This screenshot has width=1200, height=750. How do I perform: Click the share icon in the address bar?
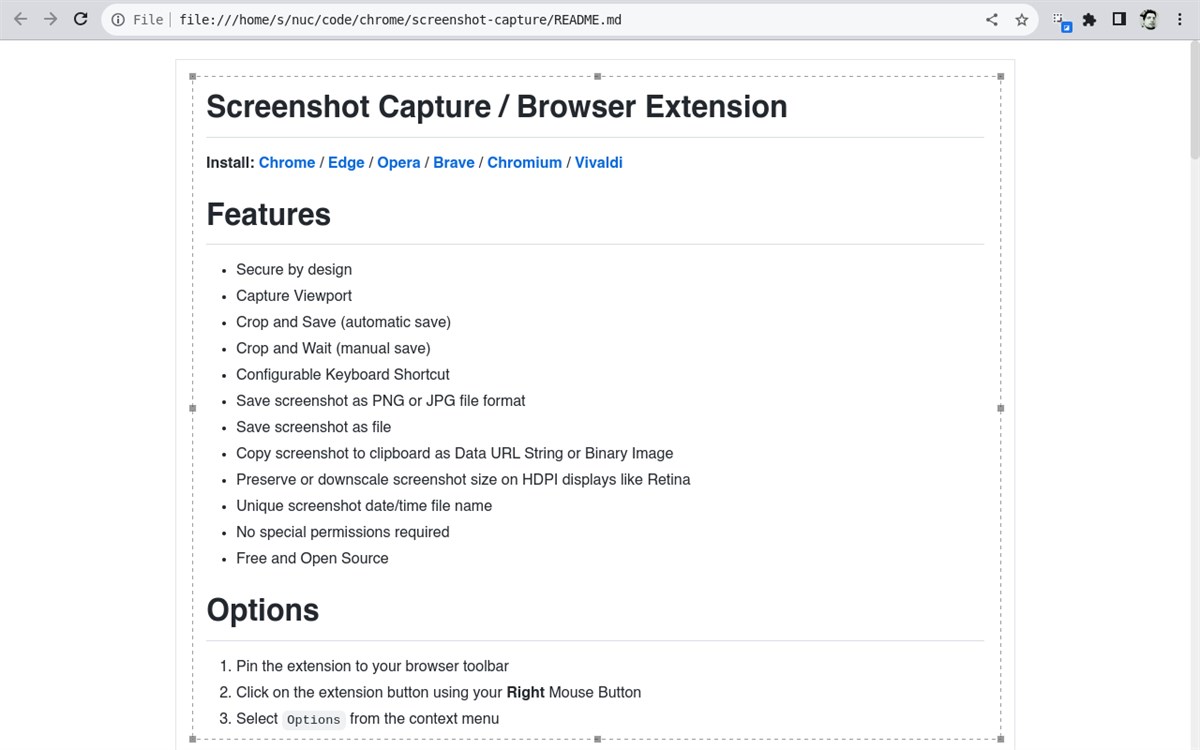point(991,19)
